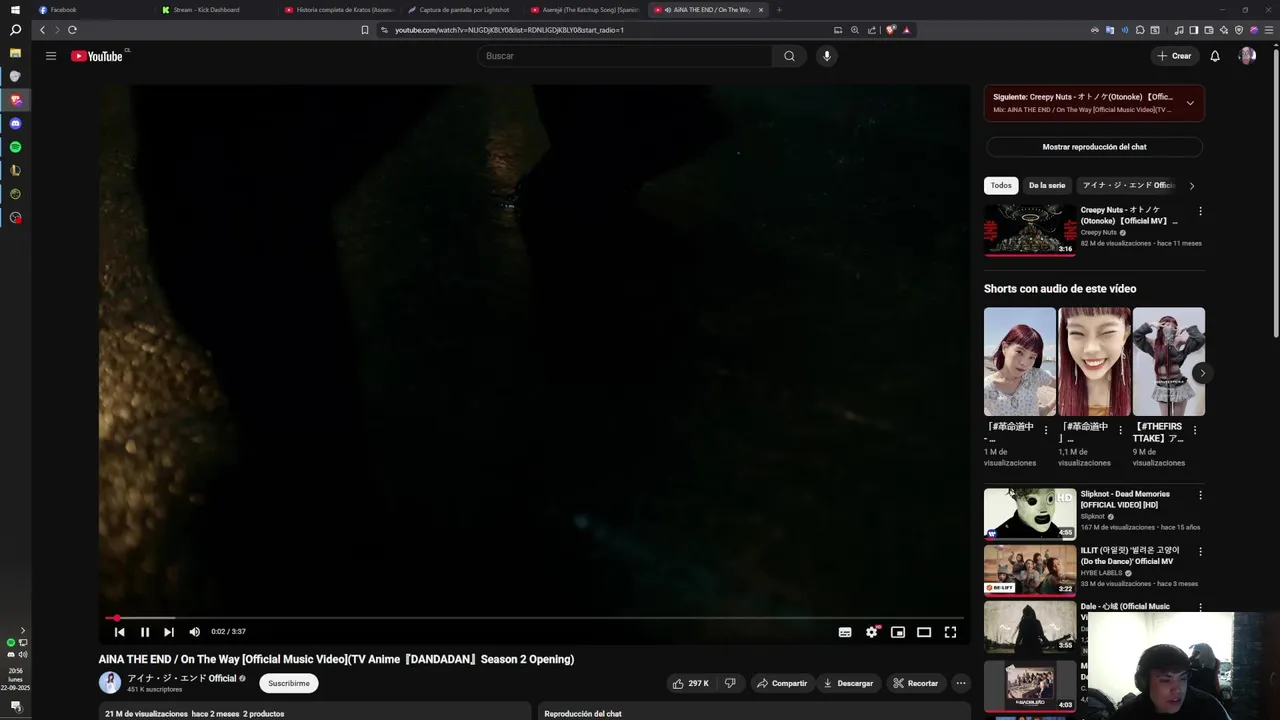
Task: Click the Descargar download button
Action: point(848,683)
